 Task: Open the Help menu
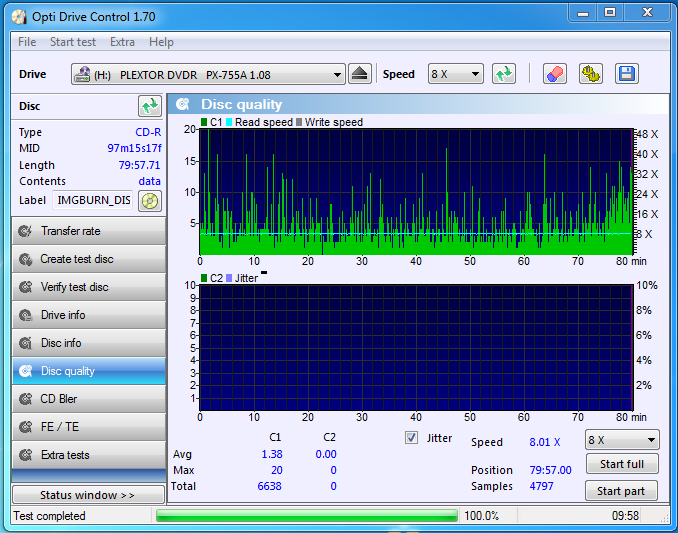pyautogui.click(x=161, y=42)
